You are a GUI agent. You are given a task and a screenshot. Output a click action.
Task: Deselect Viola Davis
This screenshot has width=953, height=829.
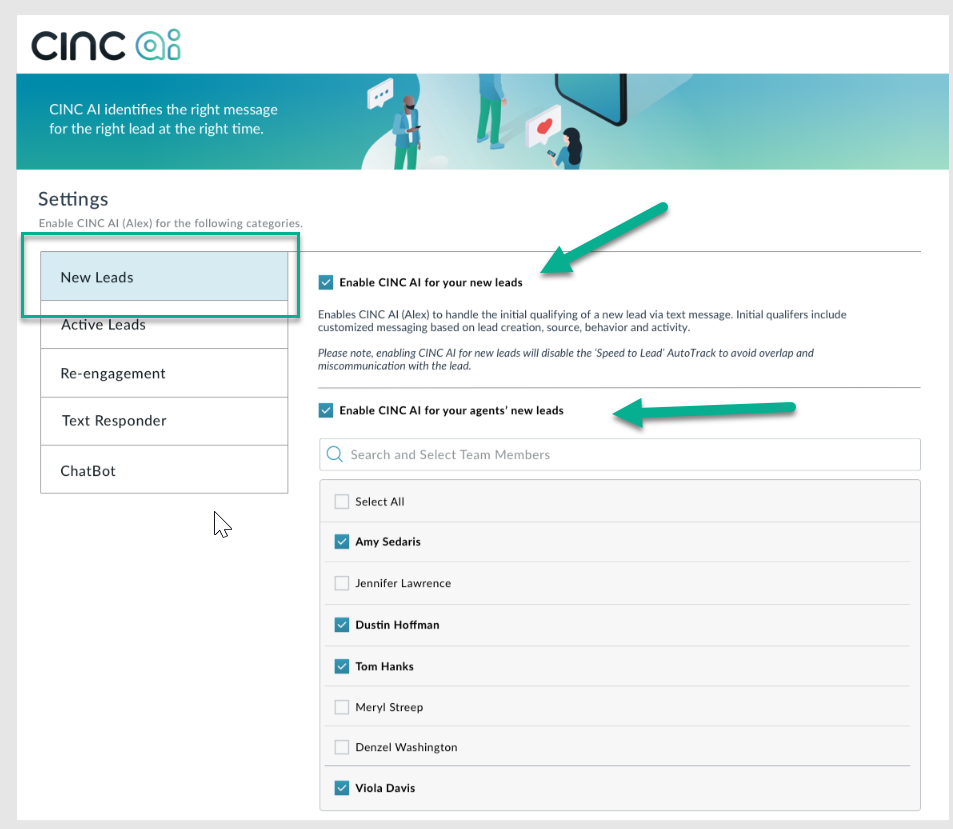(341, 788)
